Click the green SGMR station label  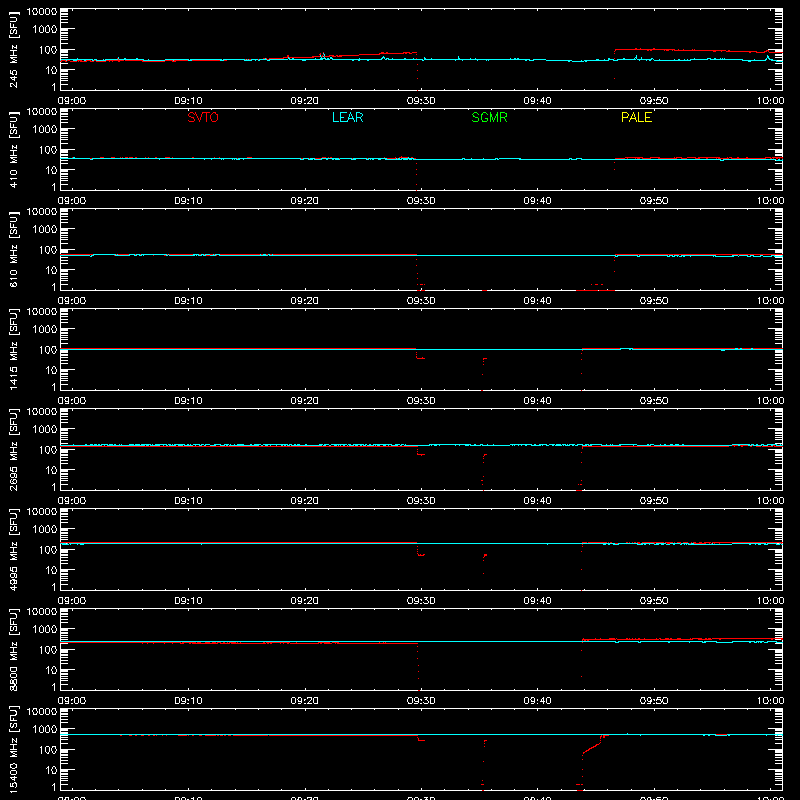(x=489, y=117)
